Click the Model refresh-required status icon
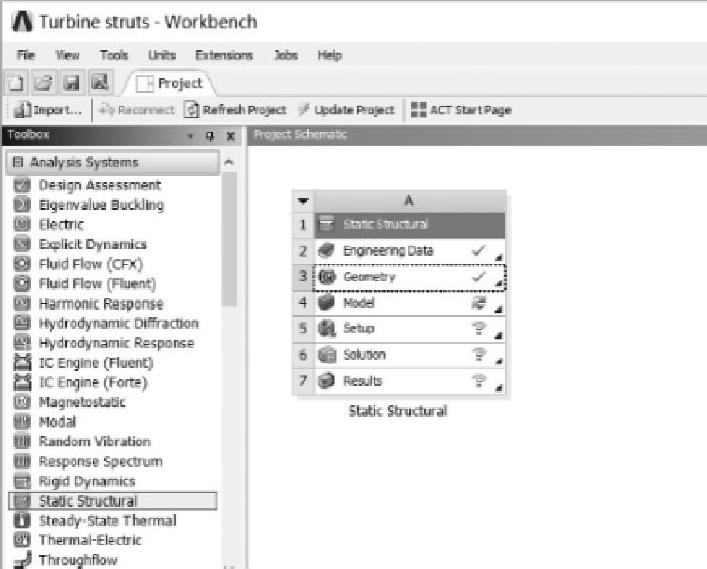The height and width of the screenshot is (569, 707). (479, 303)
